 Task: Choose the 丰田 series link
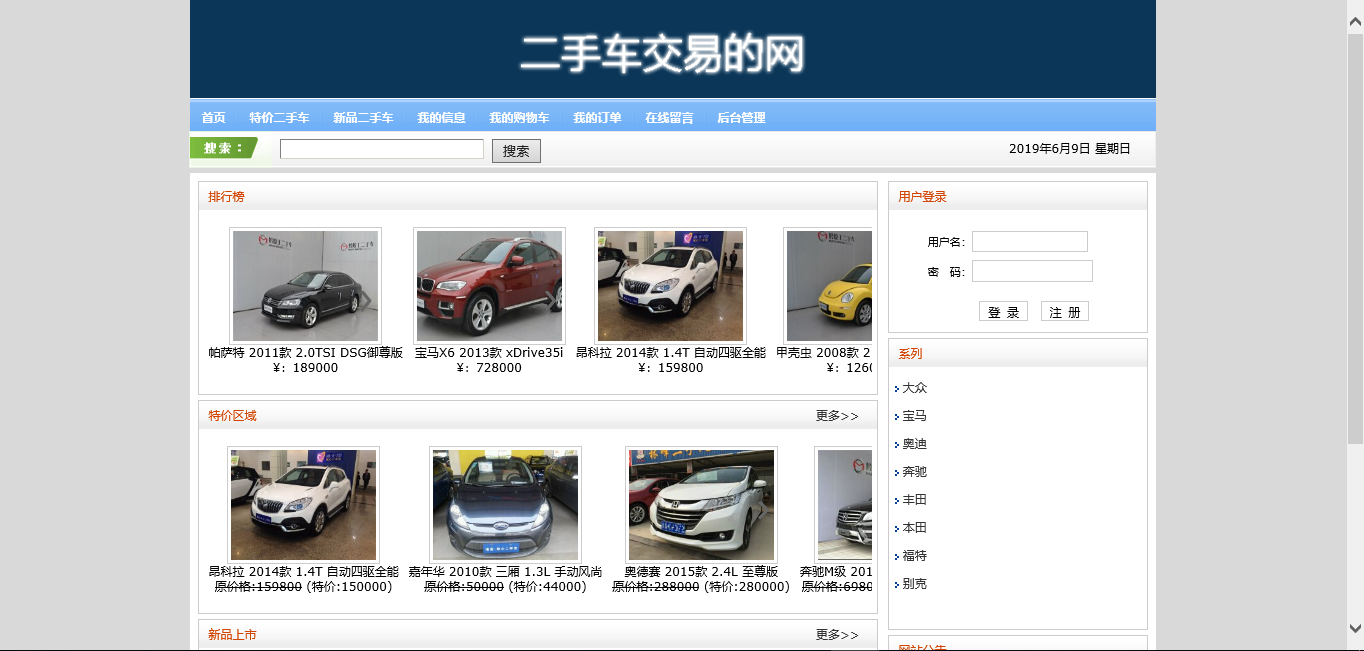click(914, 500)
